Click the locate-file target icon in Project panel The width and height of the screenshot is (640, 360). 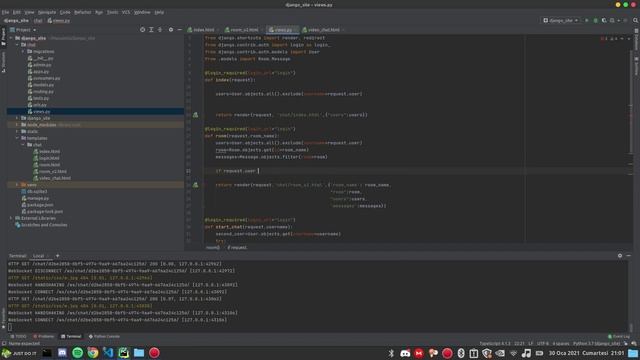pyautogui.click(x=142, y=29)
